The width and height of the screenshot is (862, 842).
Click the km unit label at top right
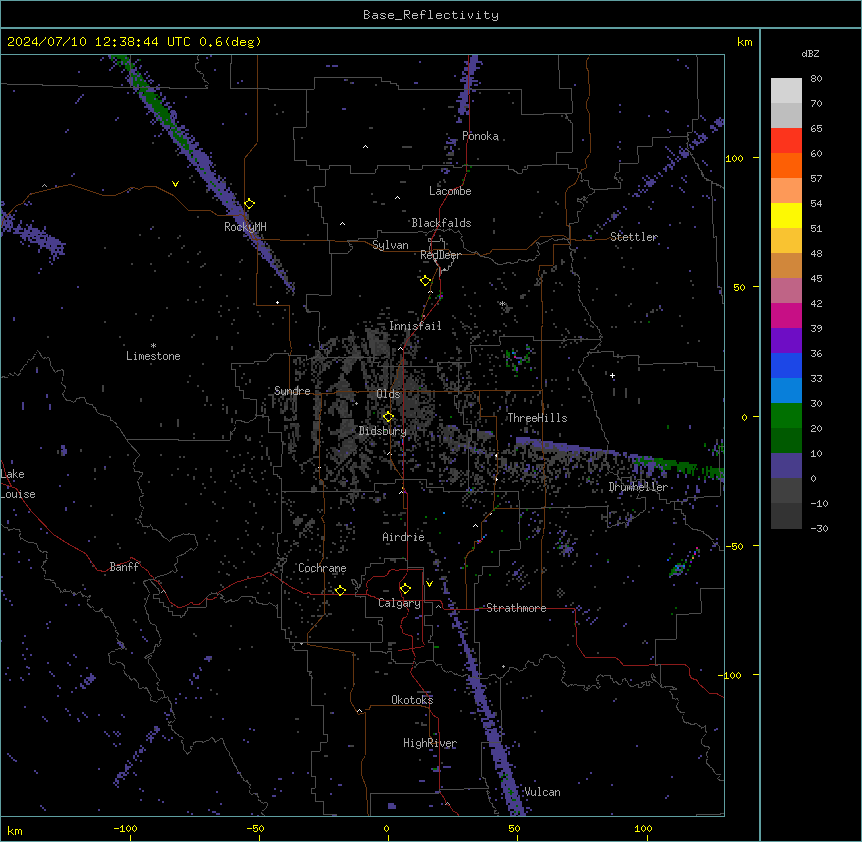pos(744,42)
